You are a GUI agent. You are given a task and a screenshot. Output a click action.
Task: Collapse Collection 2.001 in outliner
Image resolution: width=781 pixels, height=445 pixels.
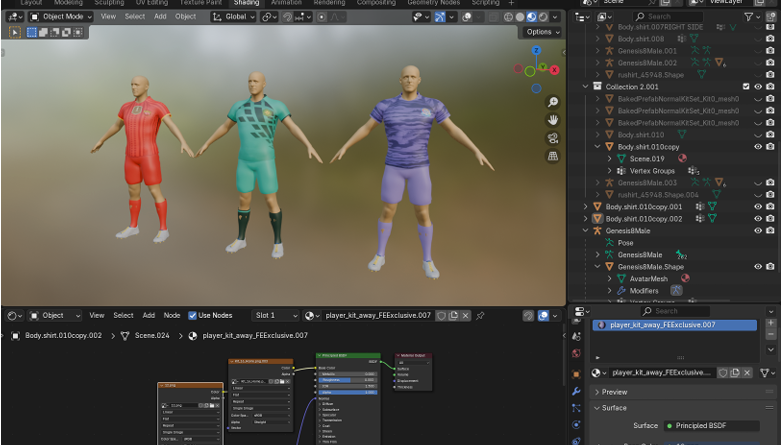click(x=585, y=87)
